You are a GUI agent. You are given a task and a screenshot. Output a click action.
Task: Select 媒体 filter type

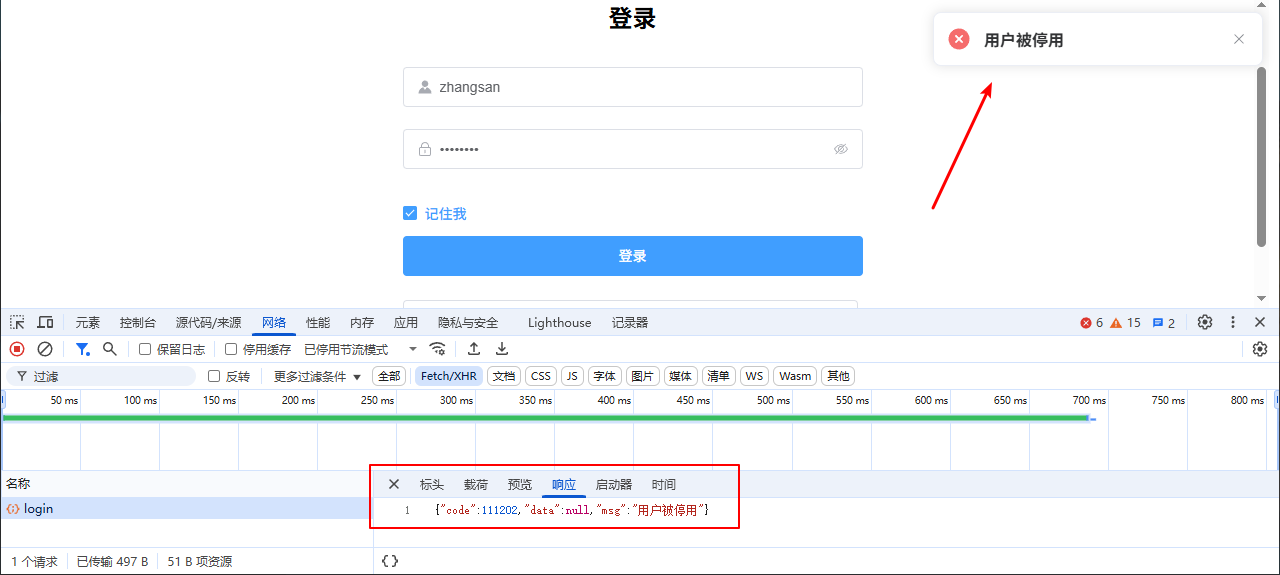681,376
